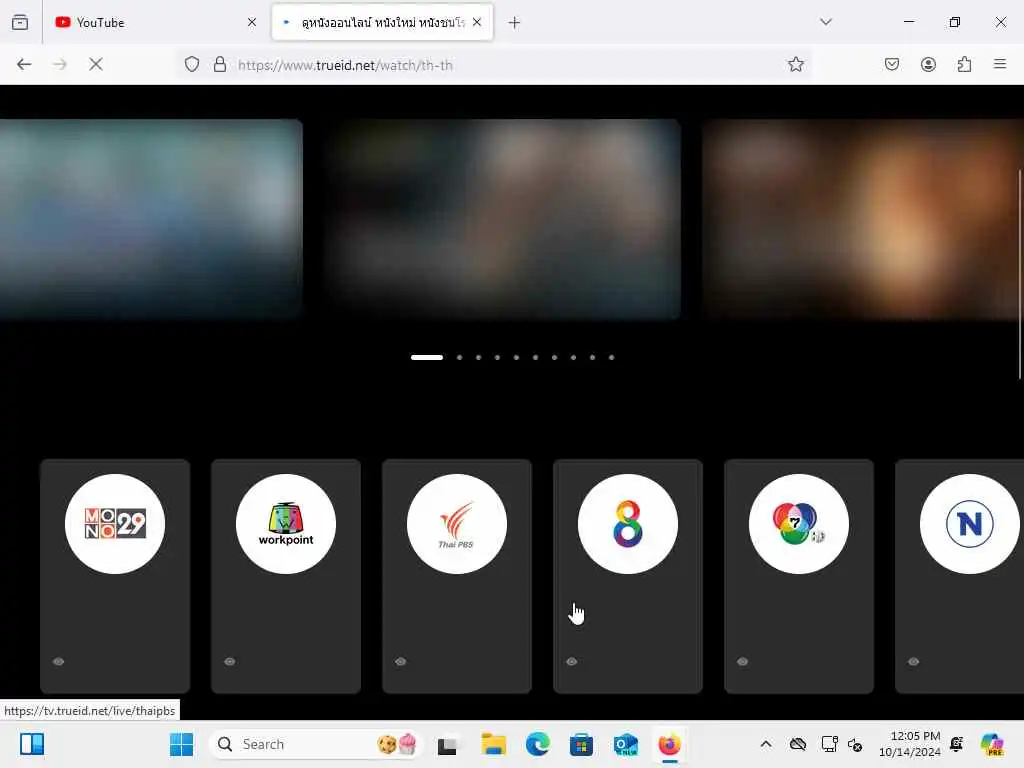Switch to the TrueID movie tab
The image size is (1024, 768).
[383, 22]
